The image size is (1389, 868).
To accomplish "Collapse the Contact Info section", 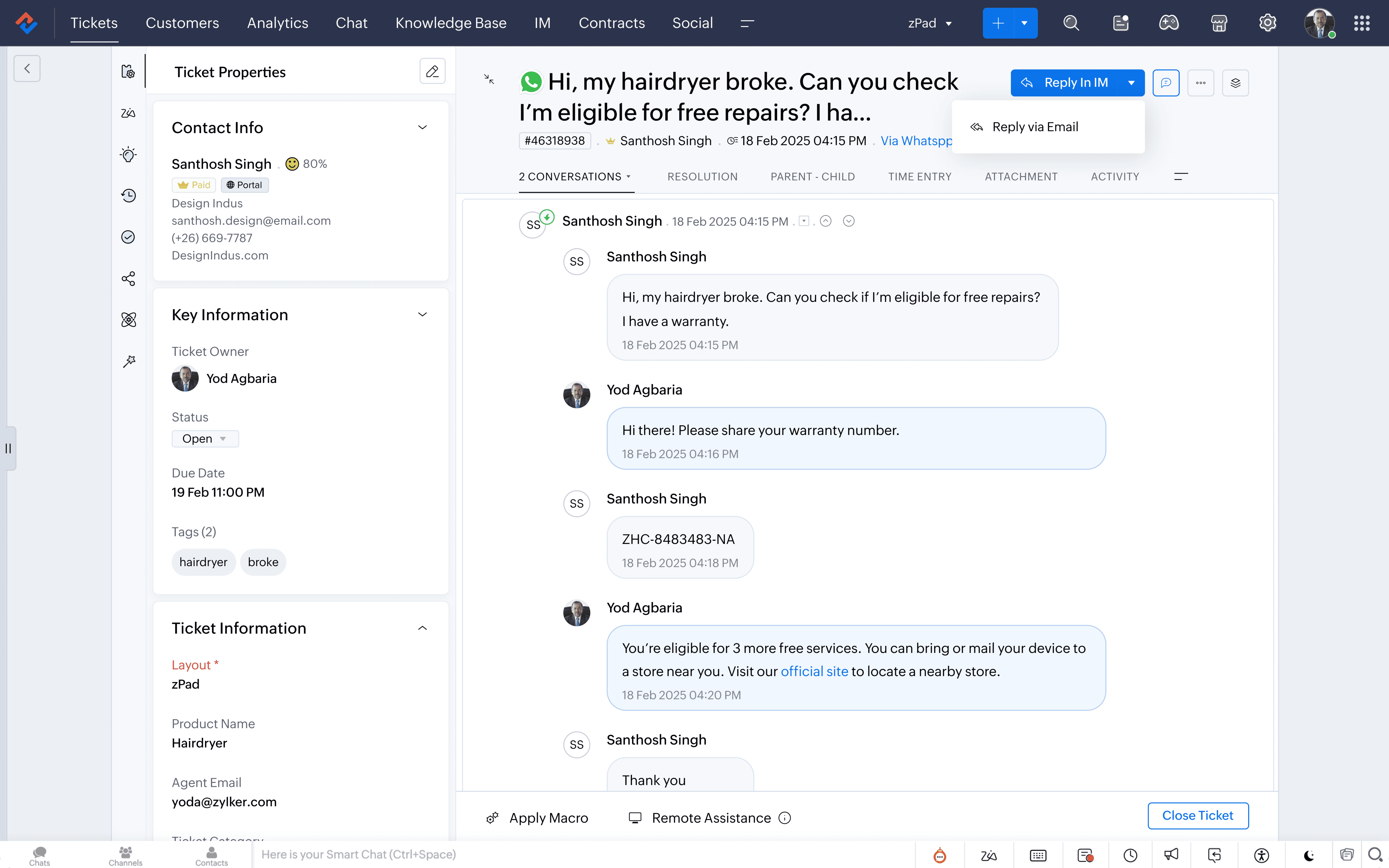I will [x=423, y=127].
